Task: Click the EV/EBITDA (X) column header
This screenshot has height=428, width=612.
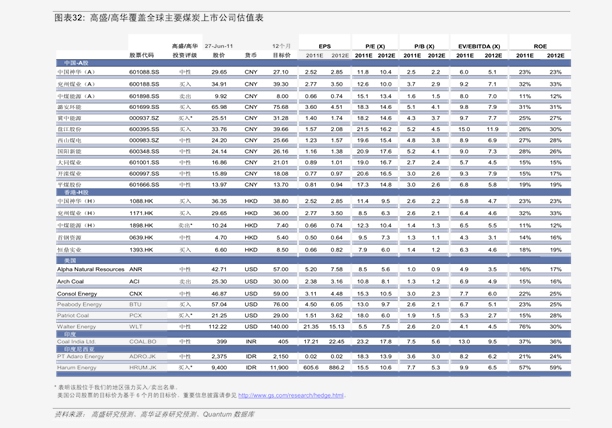Action: click(x=479, y=46)
